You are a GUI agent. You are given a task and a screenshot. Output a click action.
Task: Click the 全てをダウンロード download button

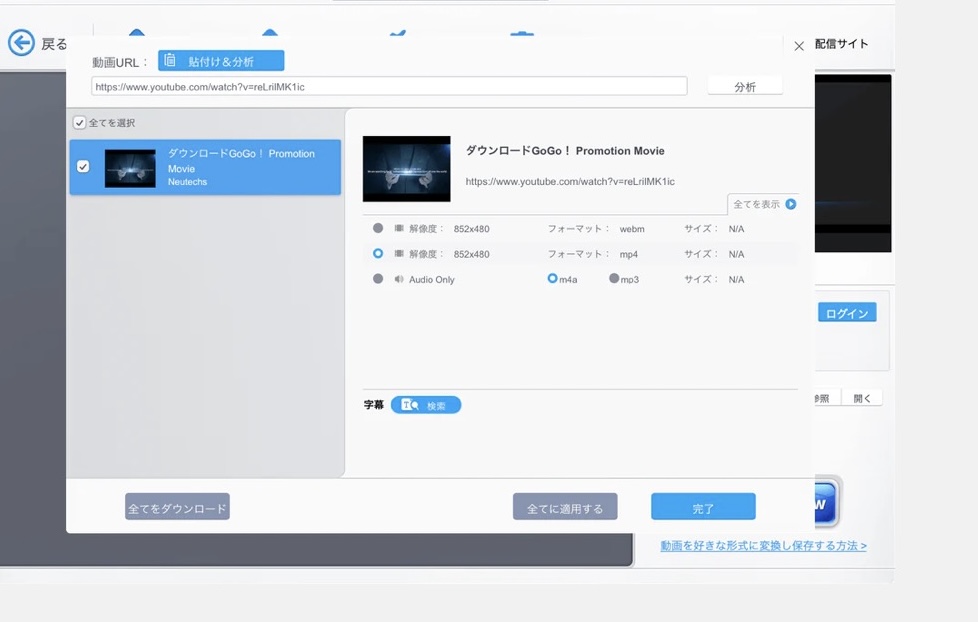coord(176,506)
